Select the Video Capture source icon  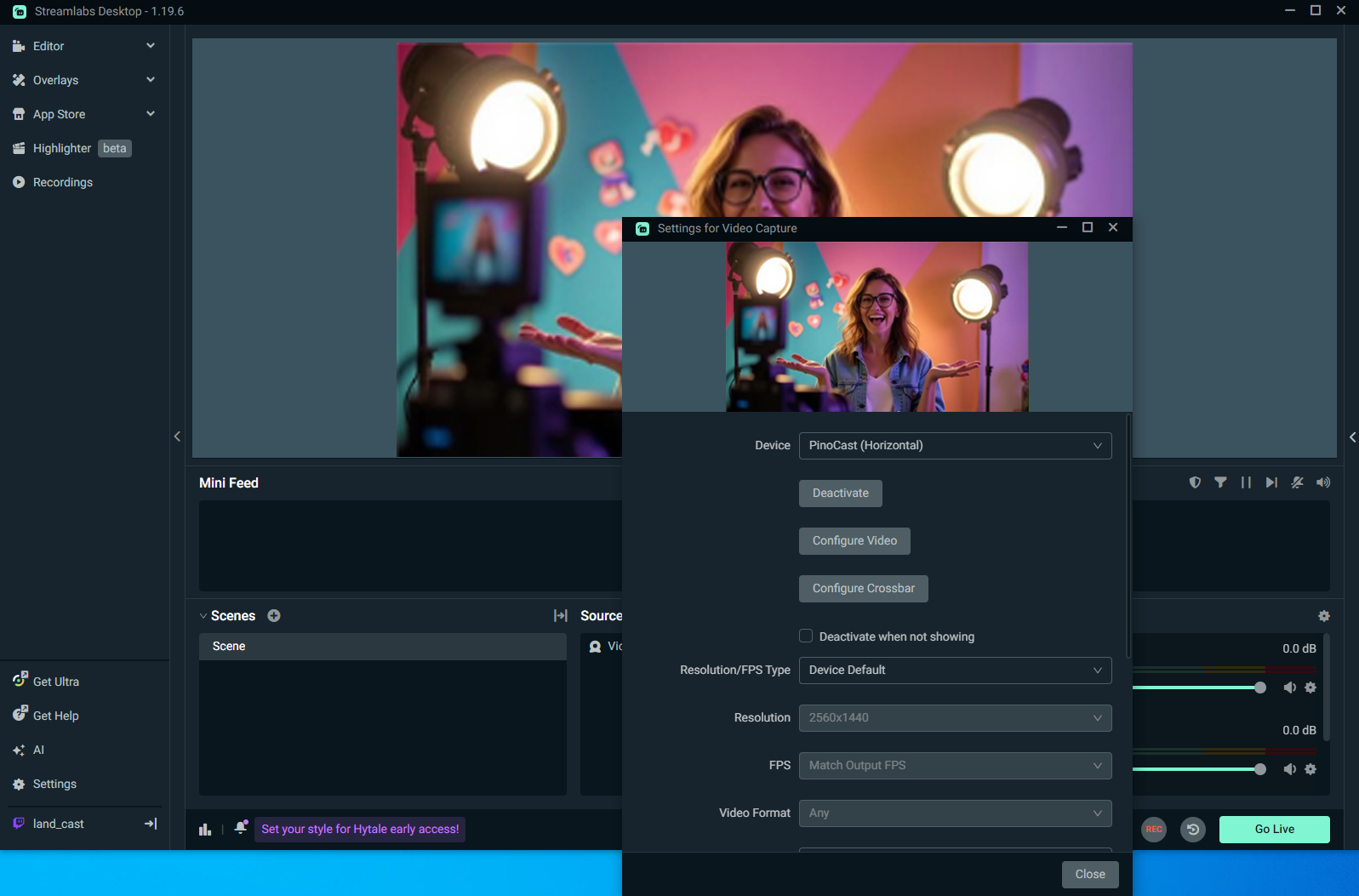pyautogui.click(x=596, y=647)
